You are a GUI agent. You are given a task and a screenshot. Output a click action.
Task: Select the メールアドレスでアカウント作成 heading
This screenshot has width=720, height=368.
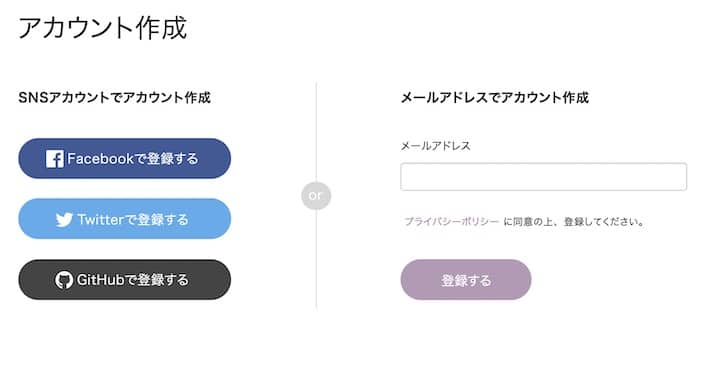[495, 97]
